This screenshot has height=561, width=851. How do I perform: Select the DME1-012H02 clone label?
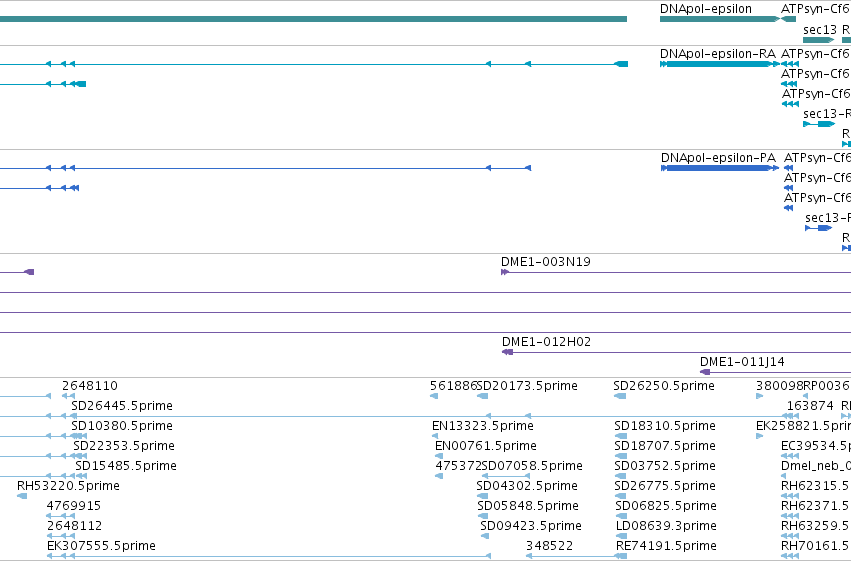[546, 342]
